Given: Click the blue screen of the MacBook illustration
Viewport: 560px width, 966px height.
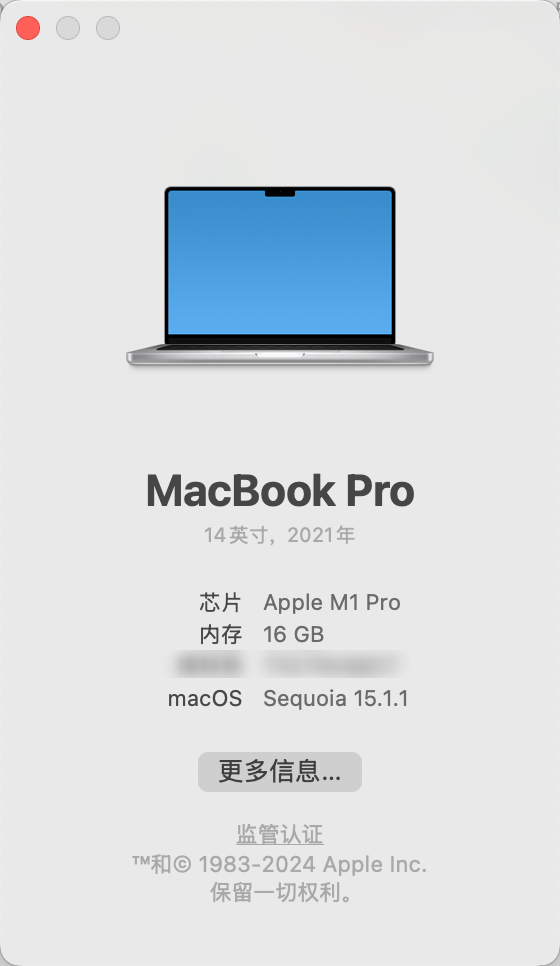Looking at the screenshot, I should click(280, 263).
